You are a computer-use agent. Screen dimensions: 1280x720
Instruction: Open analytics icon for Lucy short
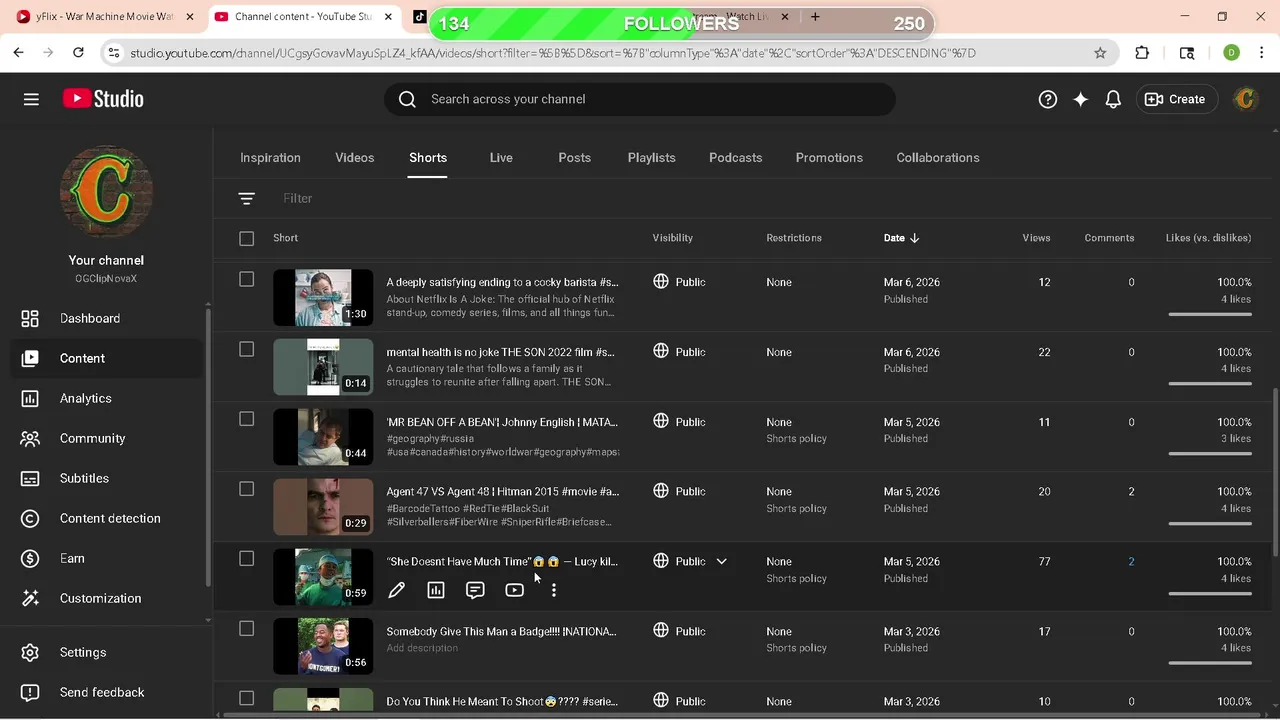tap(436, 590)
